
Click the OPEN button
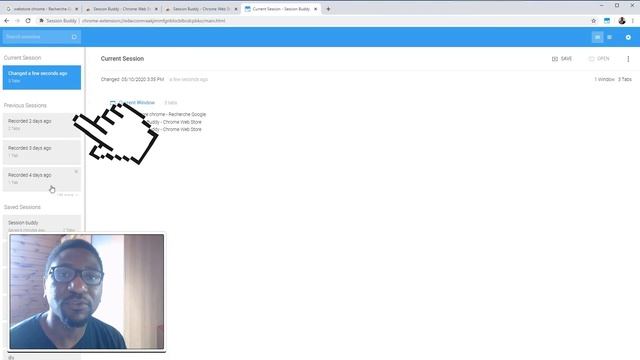[x=599, y=59]
